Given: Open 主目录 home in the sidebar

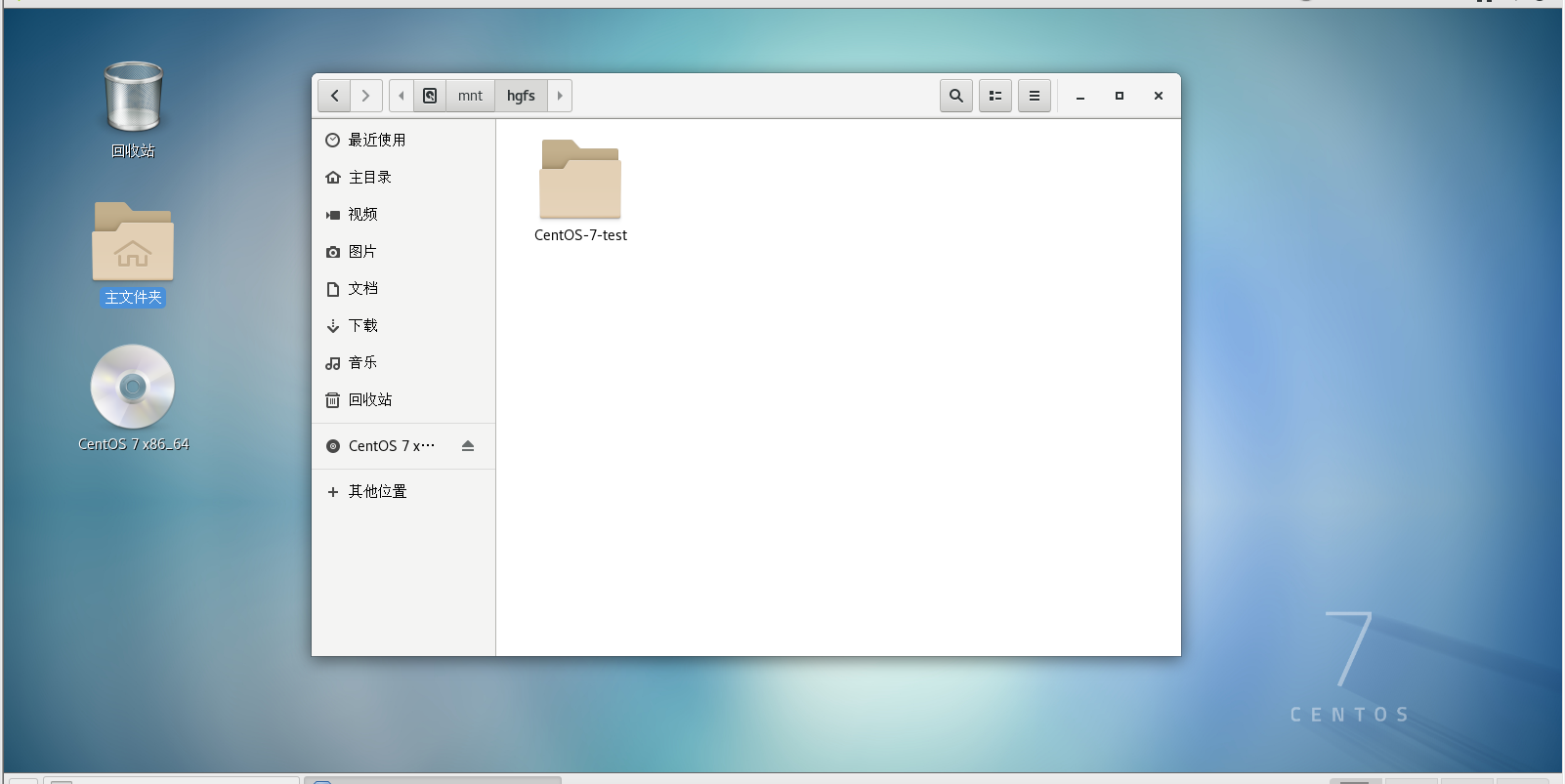Looking at the screenshot, I should pos(403,177).
